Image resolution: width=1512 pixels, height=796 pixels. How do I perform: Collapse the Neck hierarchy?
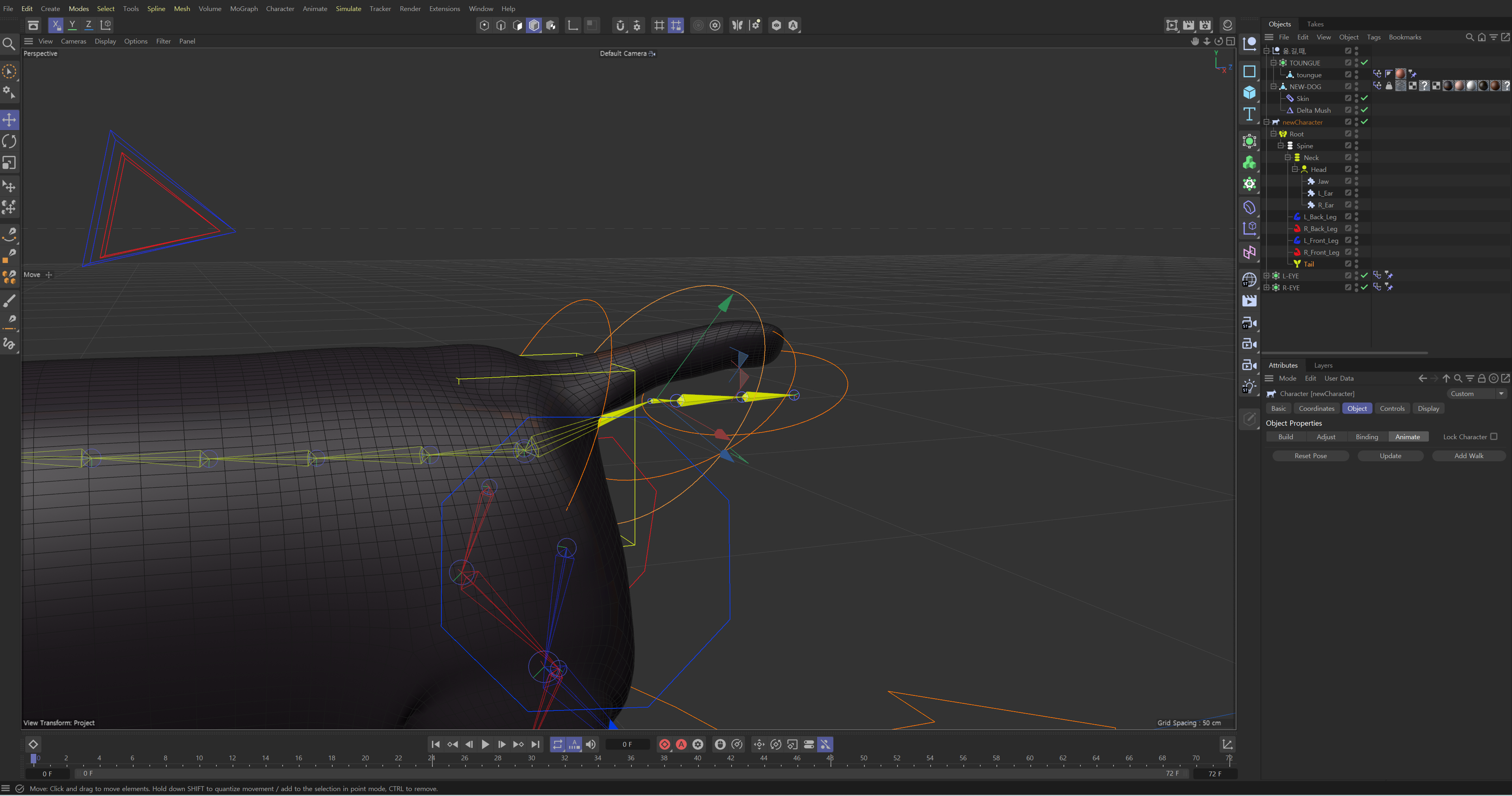click(x=1288, y=157)
